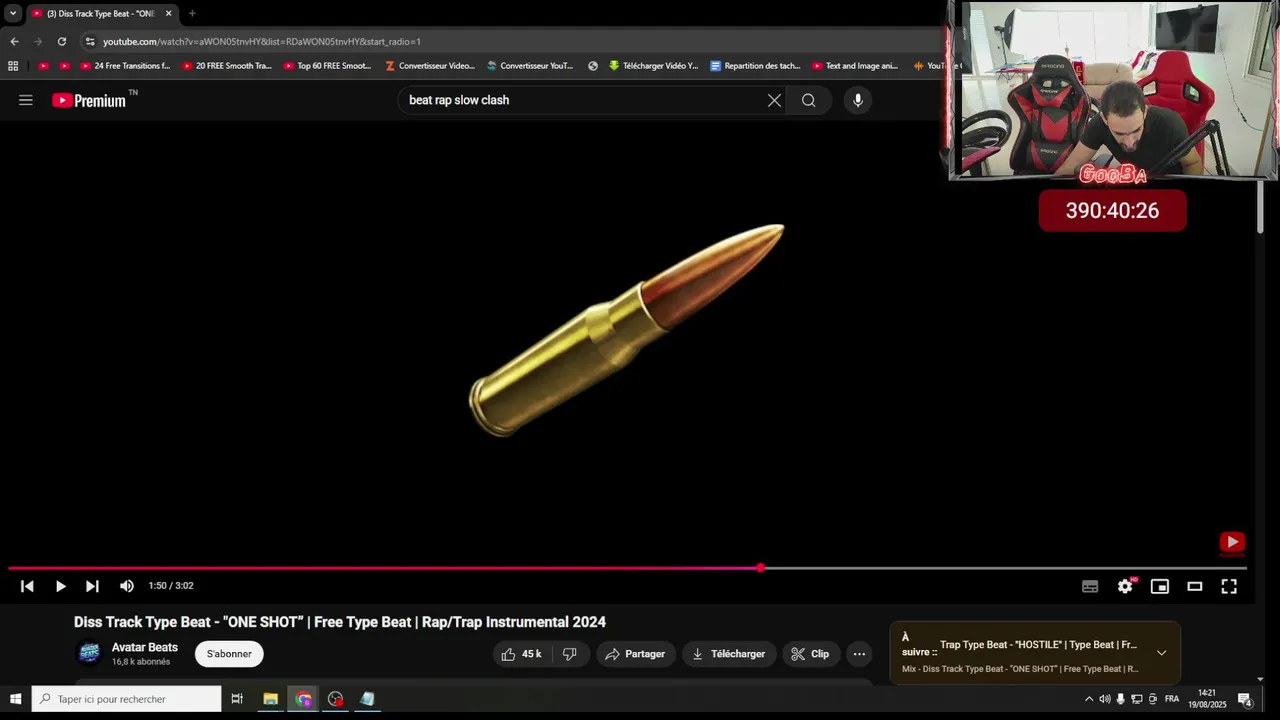
Task: Like the video showing 45 k
Action: [x=521, y=654]
